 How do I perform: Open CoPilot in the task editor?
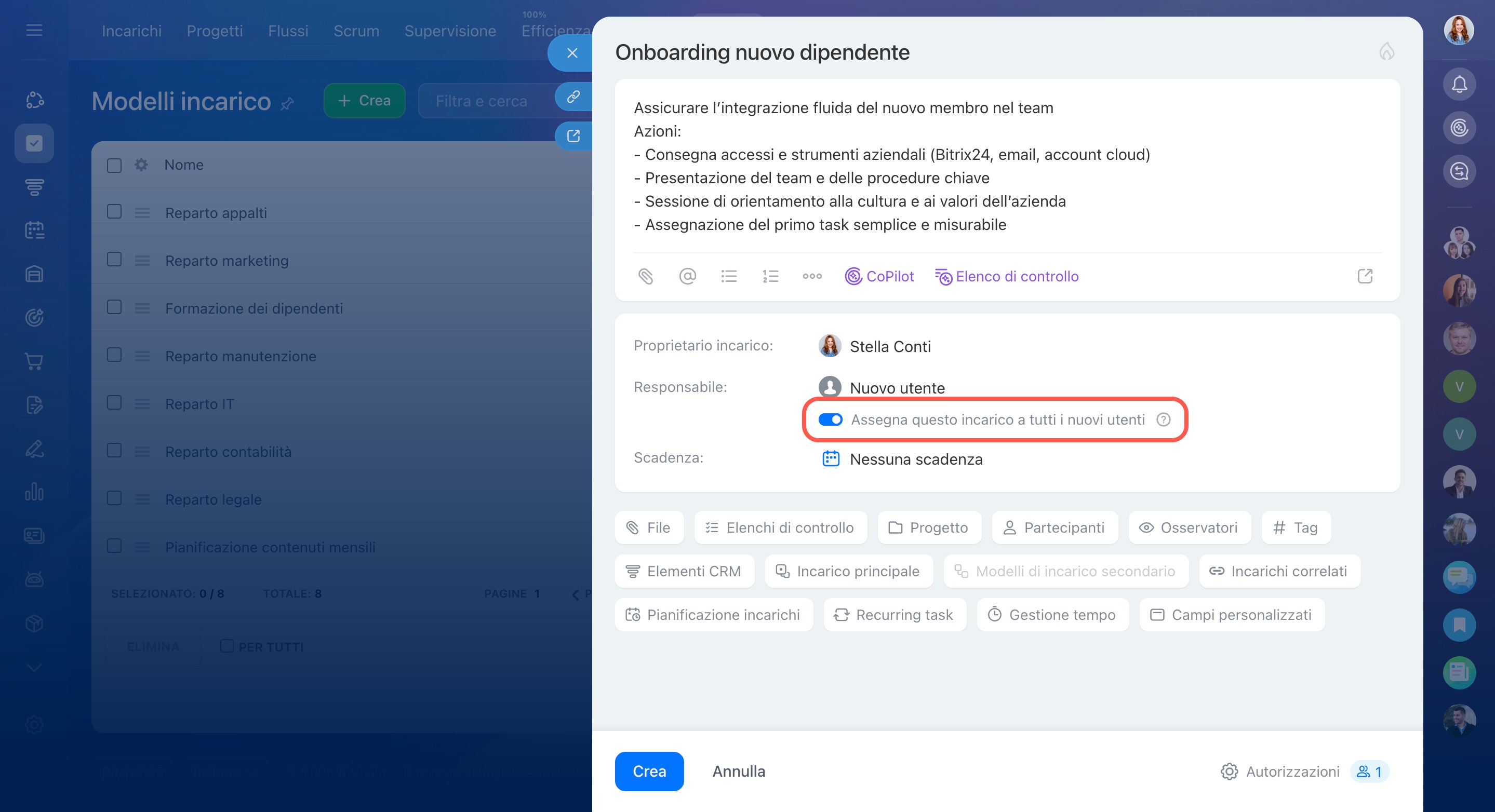pos(879,276)
